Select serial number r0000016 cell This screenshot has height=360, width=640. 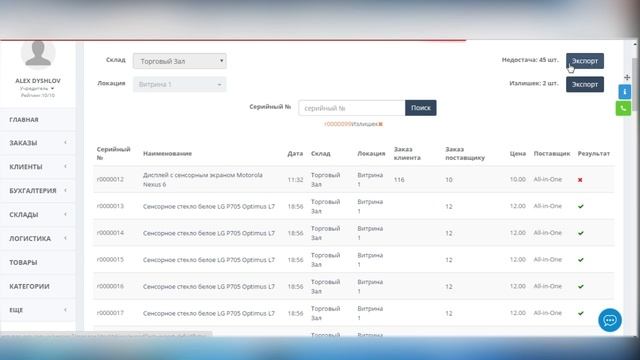point(110,286)
